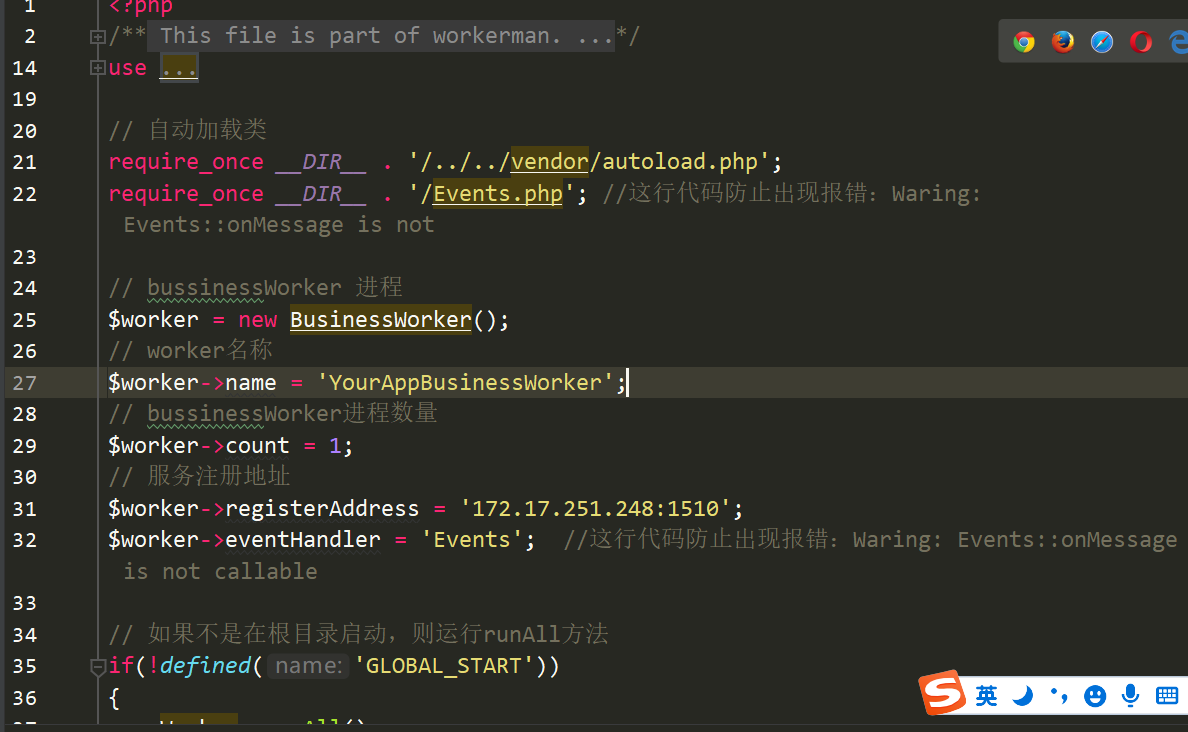Open file in Chrome browser
Screen dimensions: 1188x732
click(1024, 42)
